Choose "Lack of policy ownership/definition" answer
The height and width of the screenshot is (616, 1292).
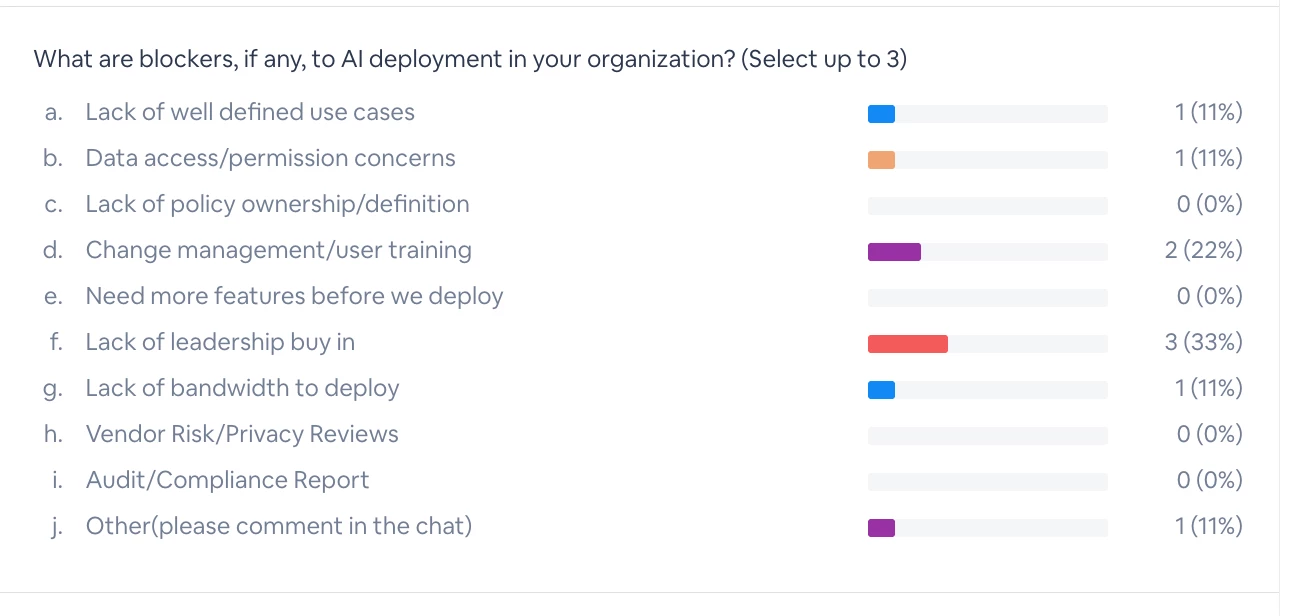coord(277,205)
